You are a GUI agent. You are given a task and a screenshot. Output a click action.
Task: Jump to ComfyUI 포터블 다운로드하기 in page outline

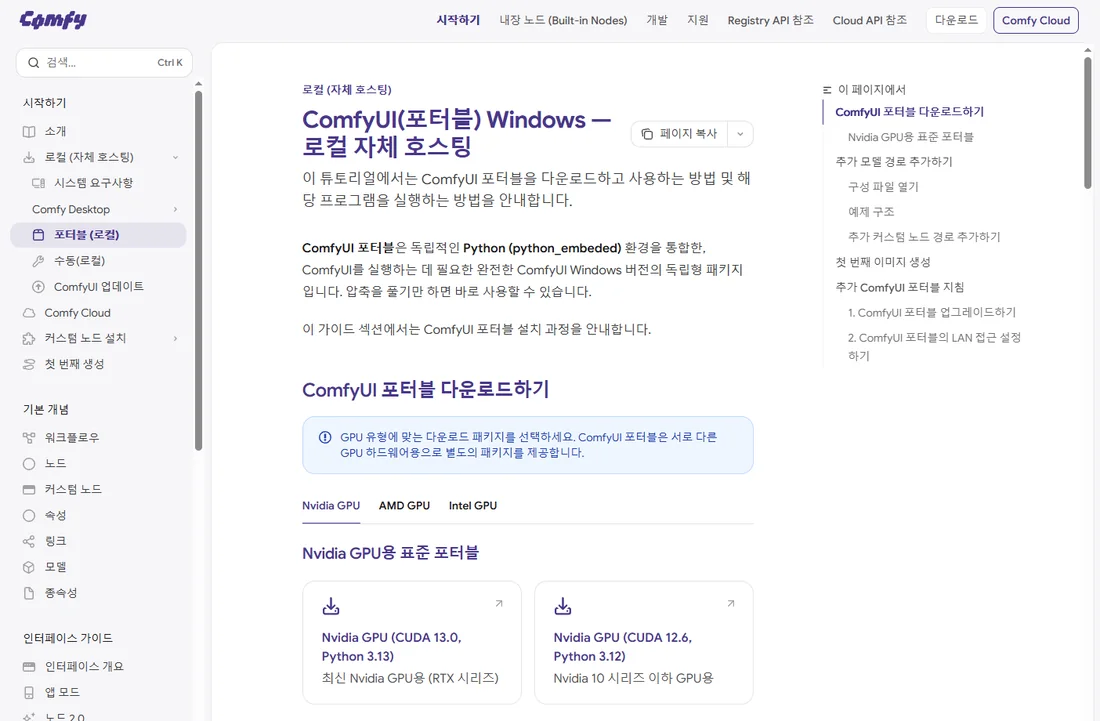pos(909,112)
